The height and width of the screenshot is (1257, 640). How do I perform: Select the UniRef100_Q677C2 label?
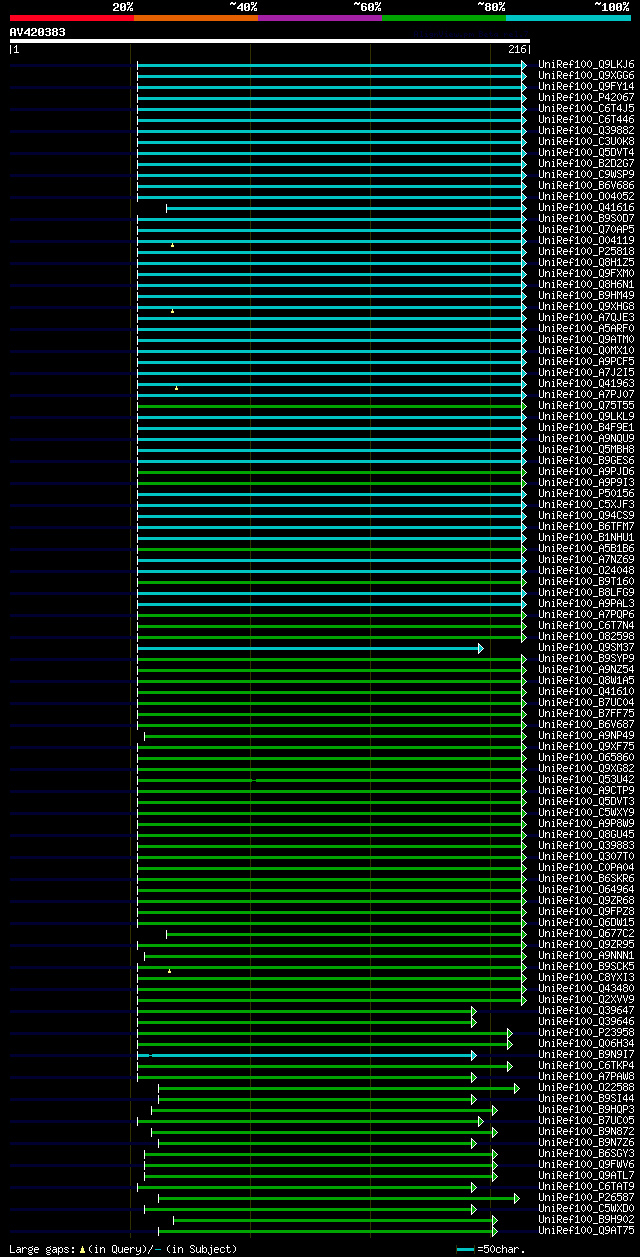pyautogui.click(x=586, y=933)
